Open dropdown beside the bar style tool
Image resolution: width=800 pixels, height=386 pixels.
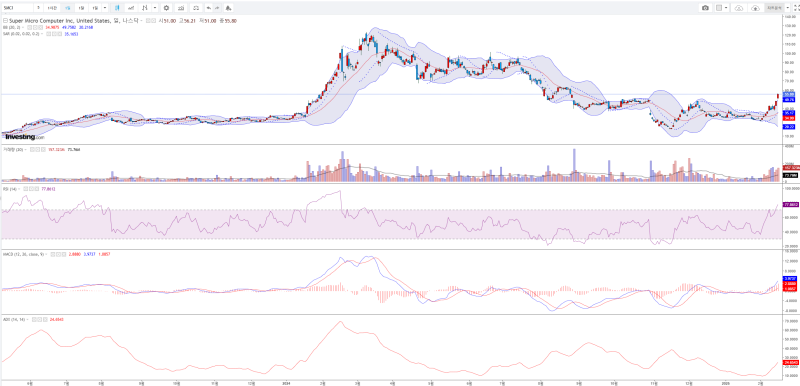(155, 8)
